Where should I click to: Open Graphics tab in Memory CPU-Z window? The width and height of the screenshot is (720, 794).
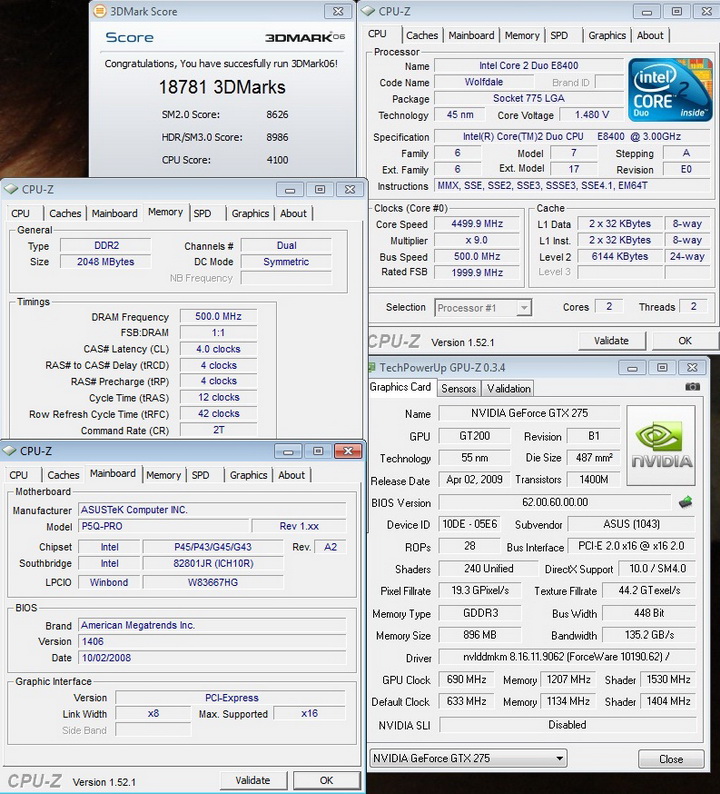click(250, 214)
